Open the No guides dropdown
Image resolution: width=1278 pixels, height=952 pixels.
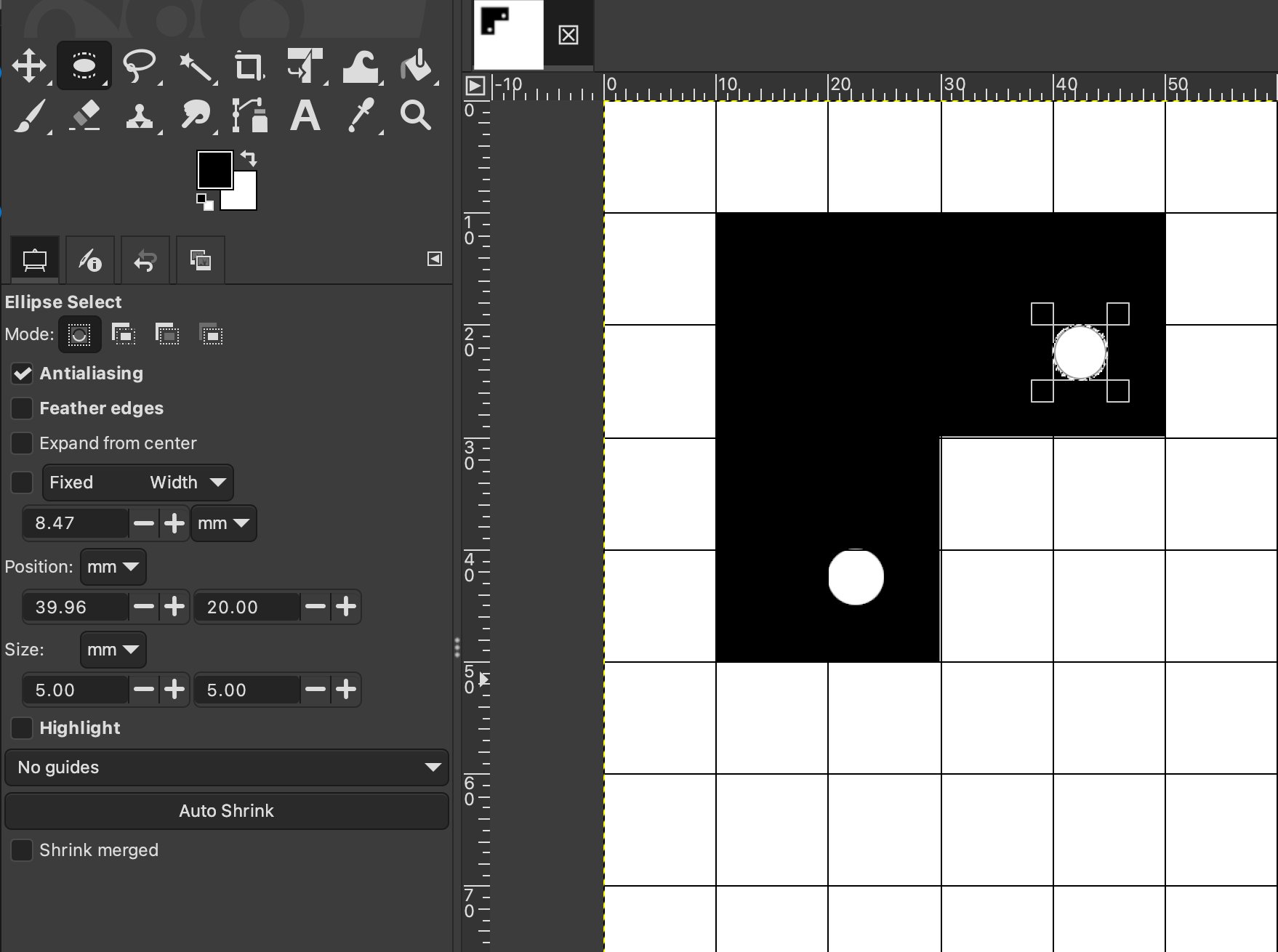pos(227,767)
